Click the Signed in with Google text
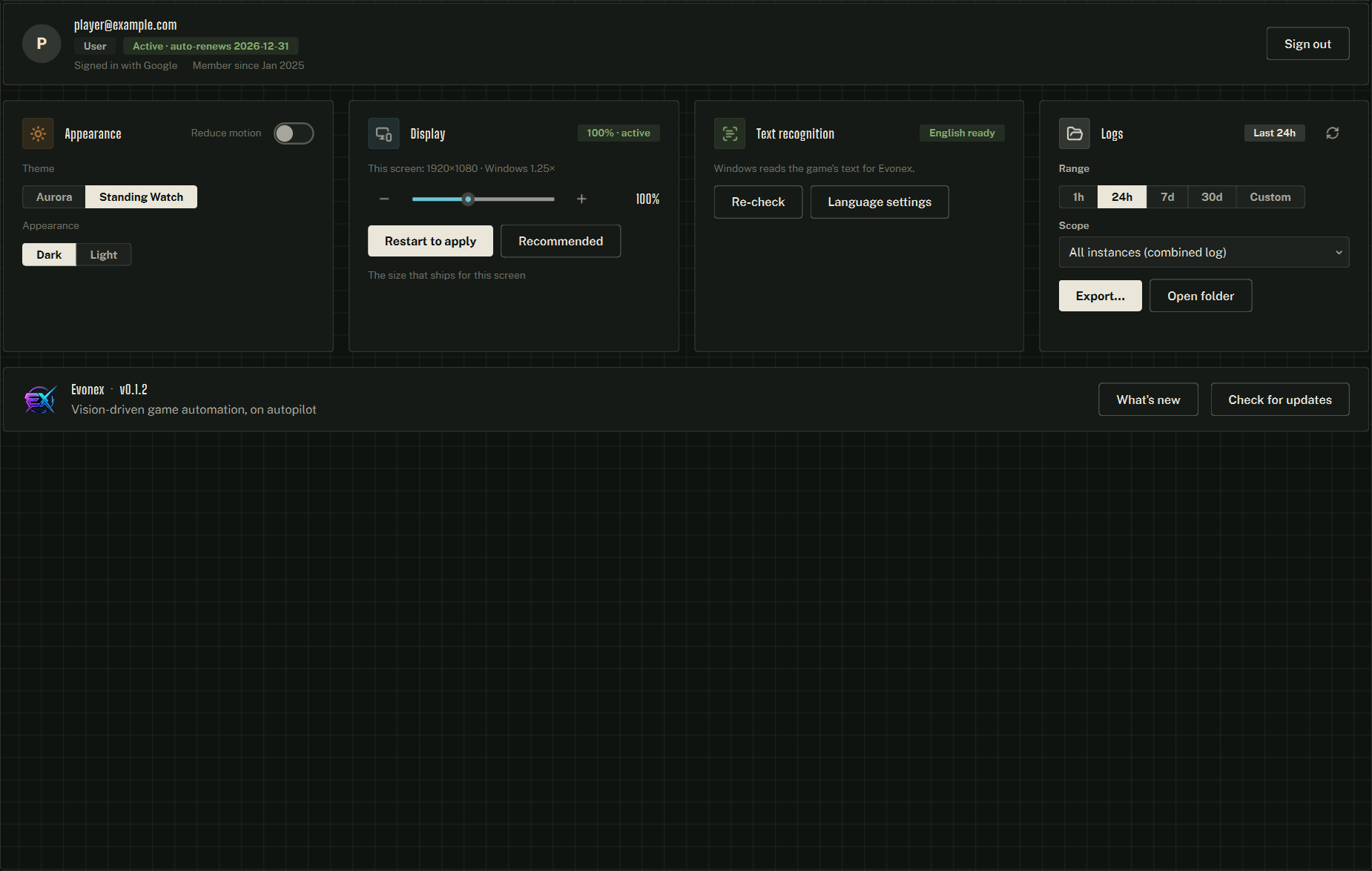The image size is (1372, 871). [126, 65]
